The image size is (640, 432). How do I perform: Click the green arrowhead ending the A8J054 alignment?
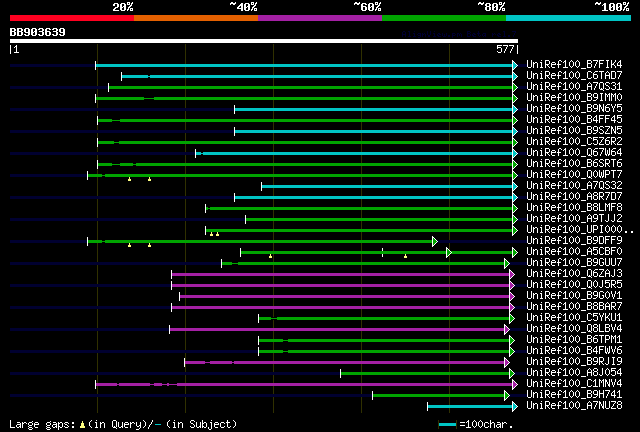512,374
